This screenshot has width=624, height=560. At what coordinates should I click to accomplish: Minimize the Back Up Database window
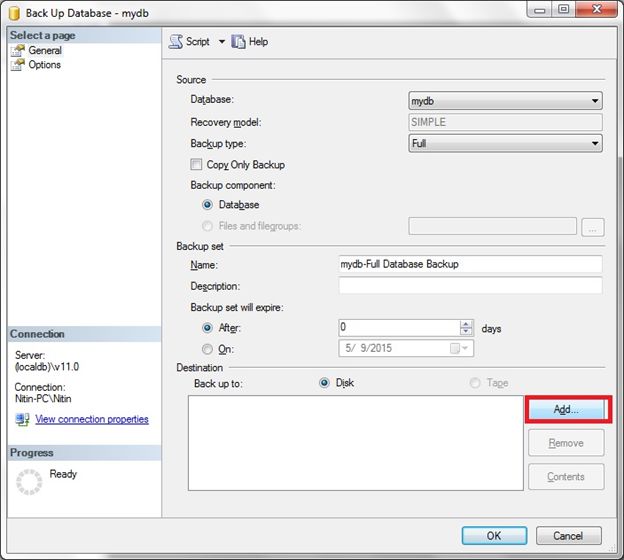coord(540,9)
